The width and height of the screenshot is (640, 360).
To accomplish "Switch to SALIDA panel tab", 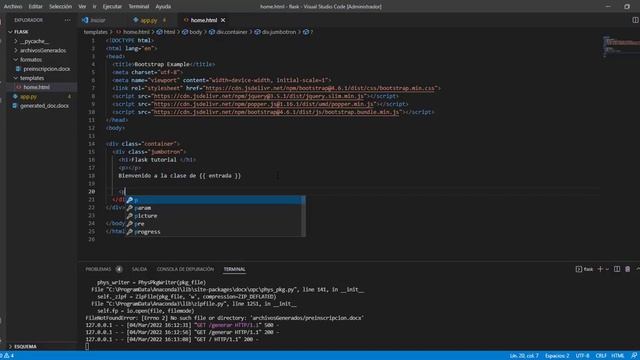I will coord(140,269).
